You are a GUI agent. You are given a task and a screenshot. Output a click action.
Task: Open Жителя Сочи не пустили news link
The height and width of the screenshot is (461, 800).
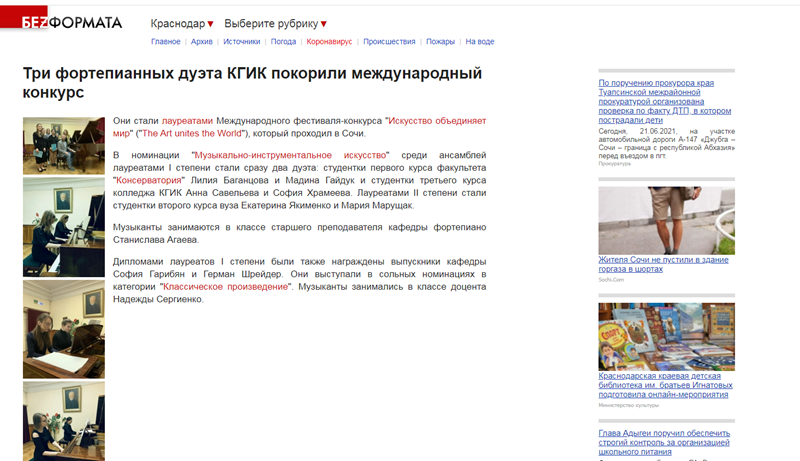click(663, 264)
